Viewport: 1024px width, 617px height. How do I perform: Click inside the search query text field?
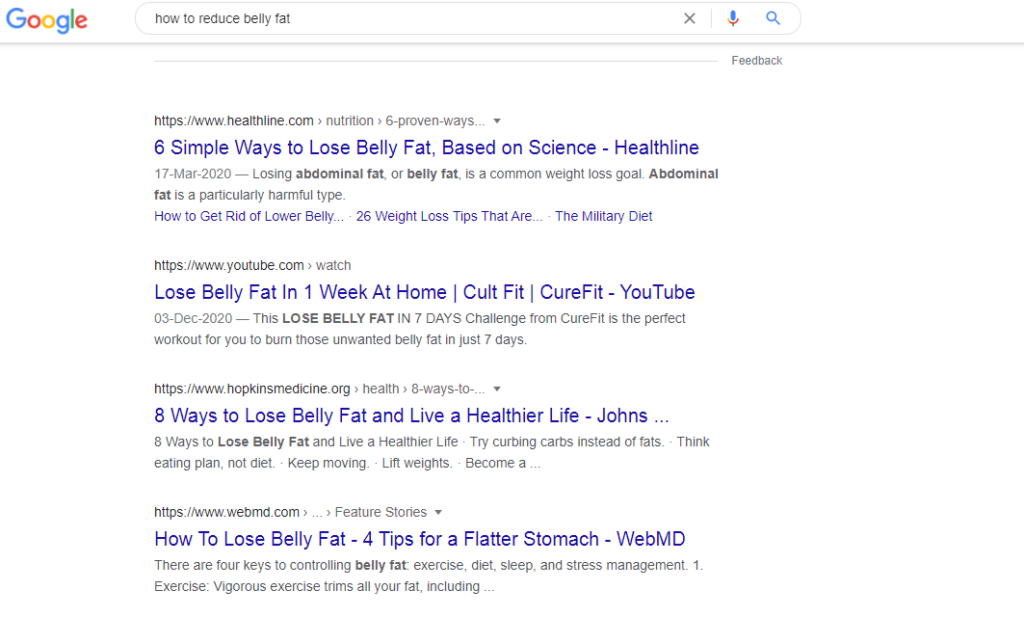(x=400, y=18)
